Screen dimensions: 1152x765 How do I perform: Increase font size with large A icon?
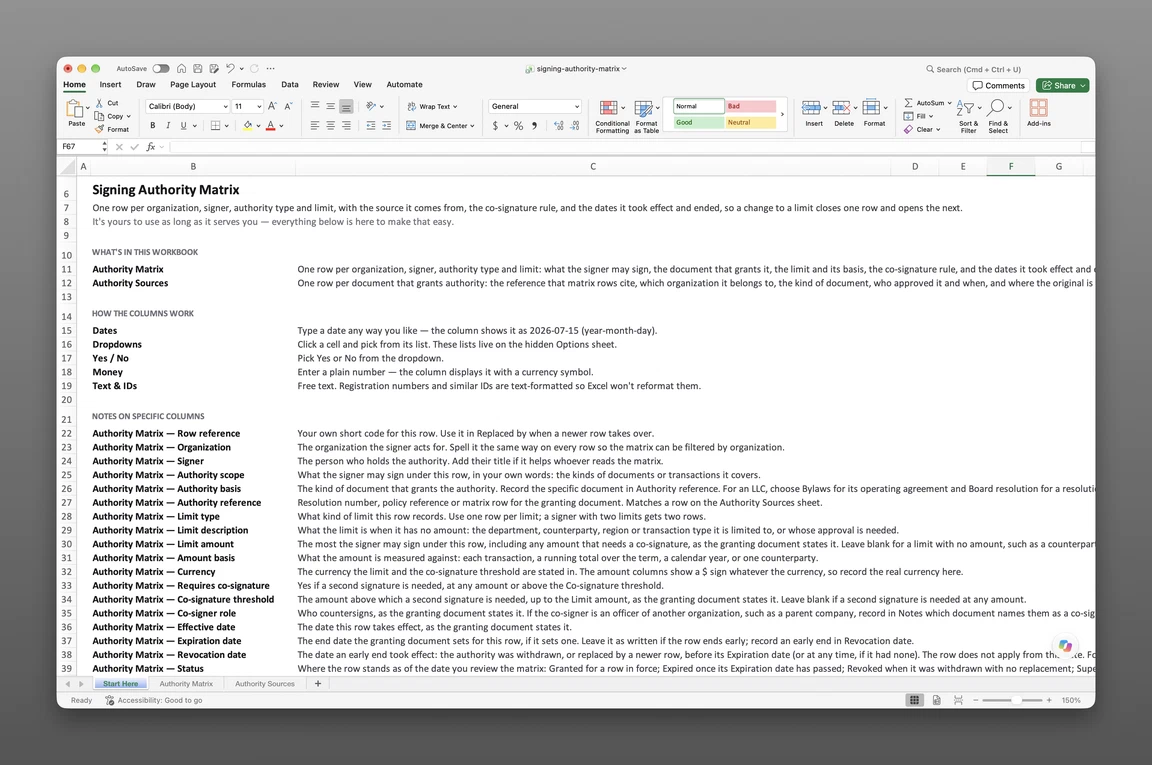tap(273, 107)
